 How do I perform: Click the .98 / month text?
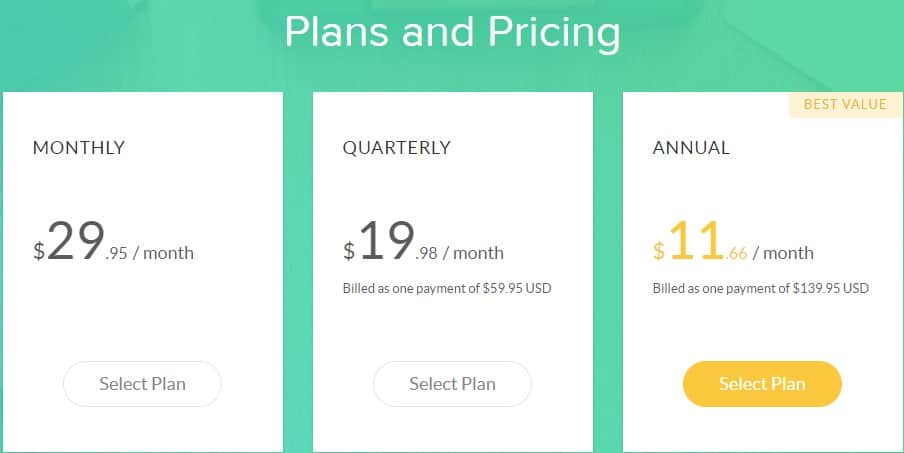tap(459, 253)
